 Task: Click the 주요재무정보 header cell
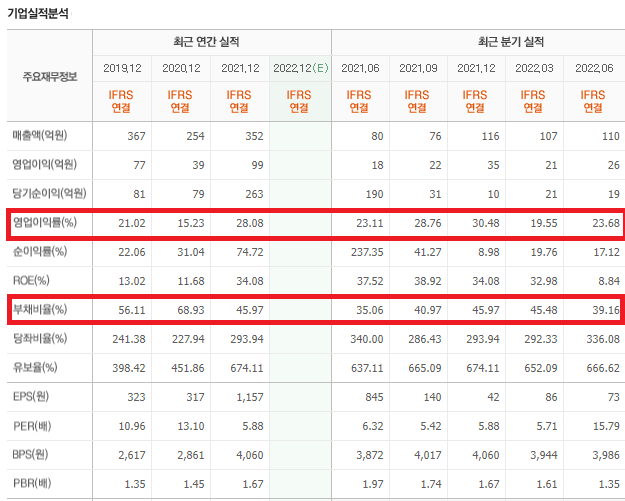click(50, 76)
